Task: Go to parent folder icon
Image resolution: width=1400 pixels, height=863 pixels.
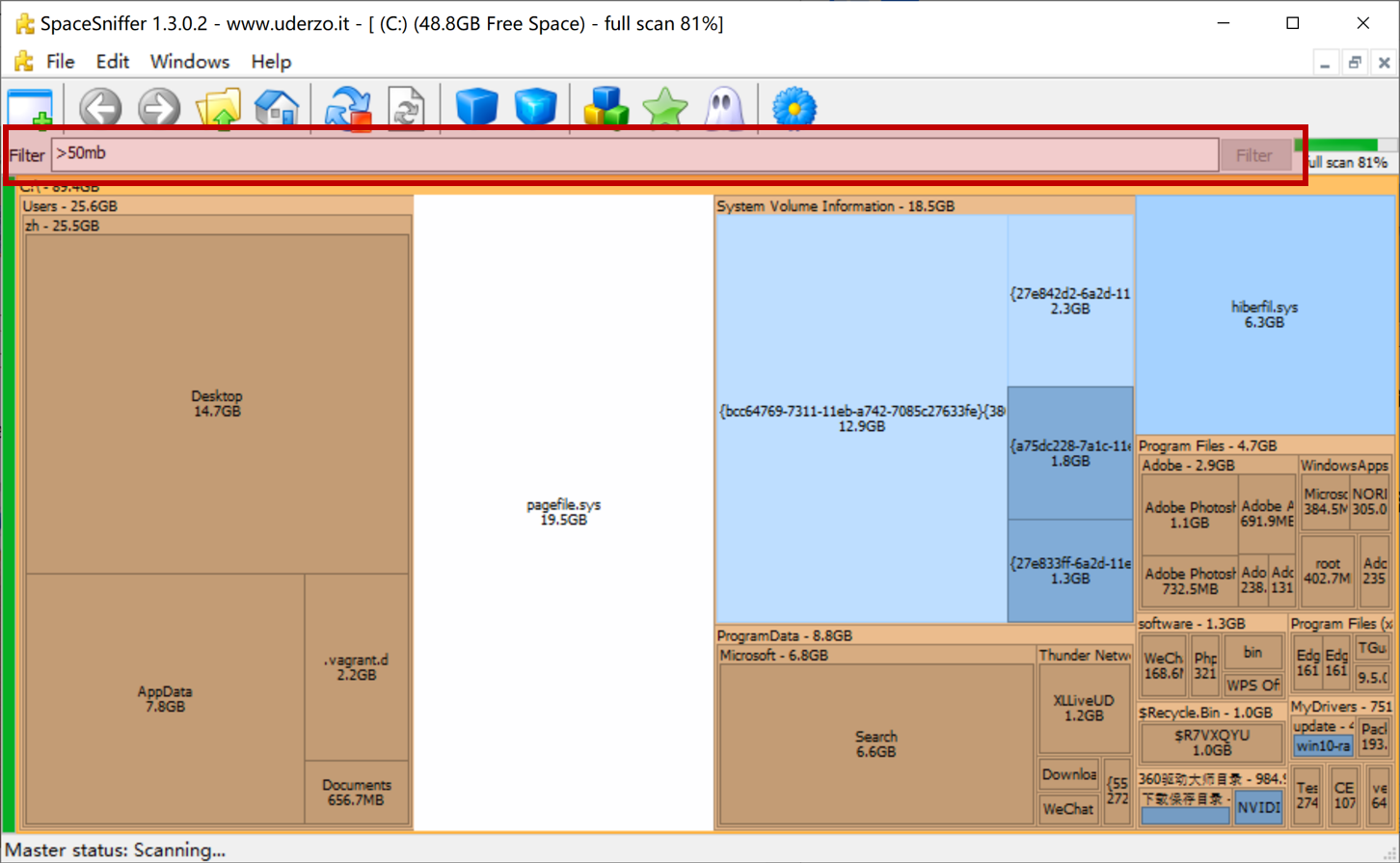Action: click(x=218, y=108)
